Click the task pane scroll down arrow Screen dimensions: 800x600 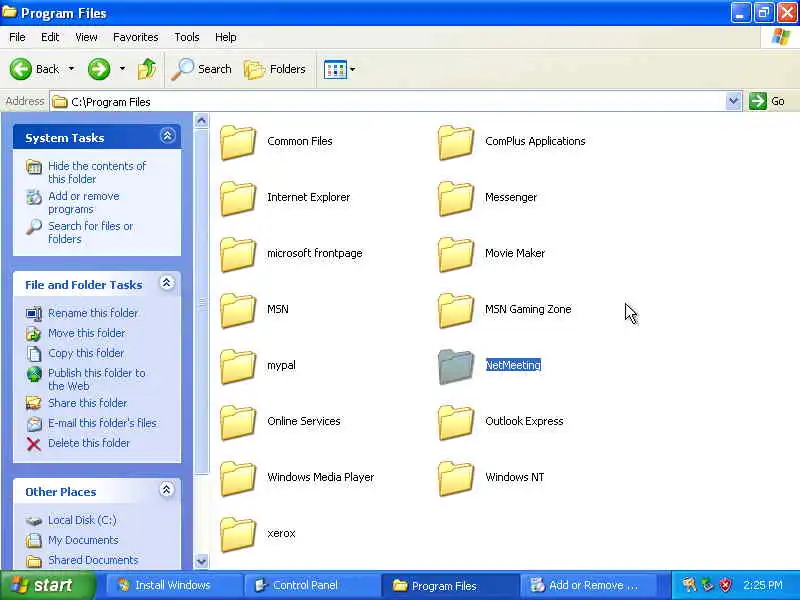202,561
